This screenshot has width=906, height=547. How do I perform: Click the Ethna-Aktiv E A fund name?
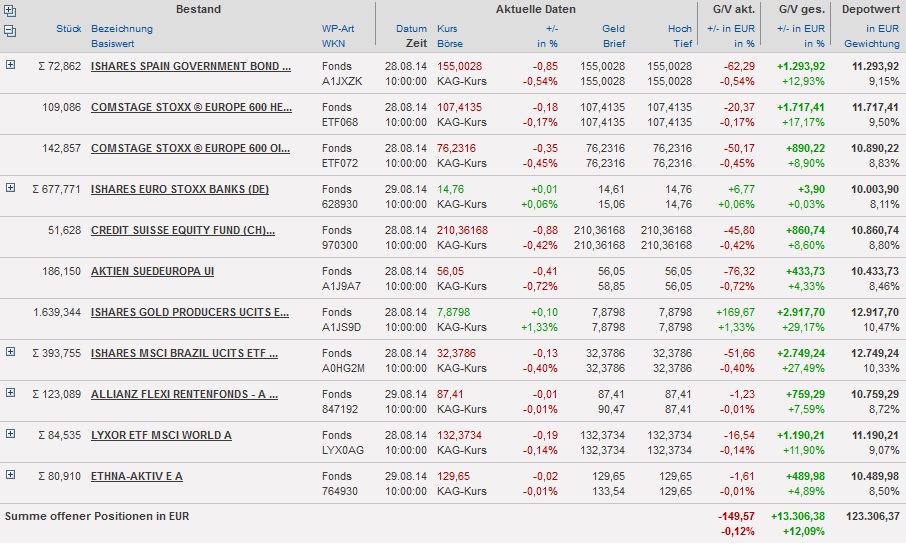click(136, 476)
